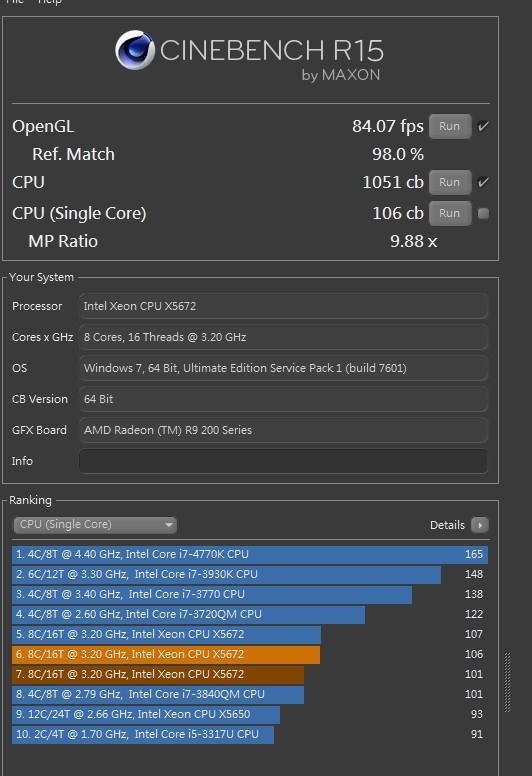Select the i5-3317U ranking entry
532x776 pixels.
(x=143, y=734)
